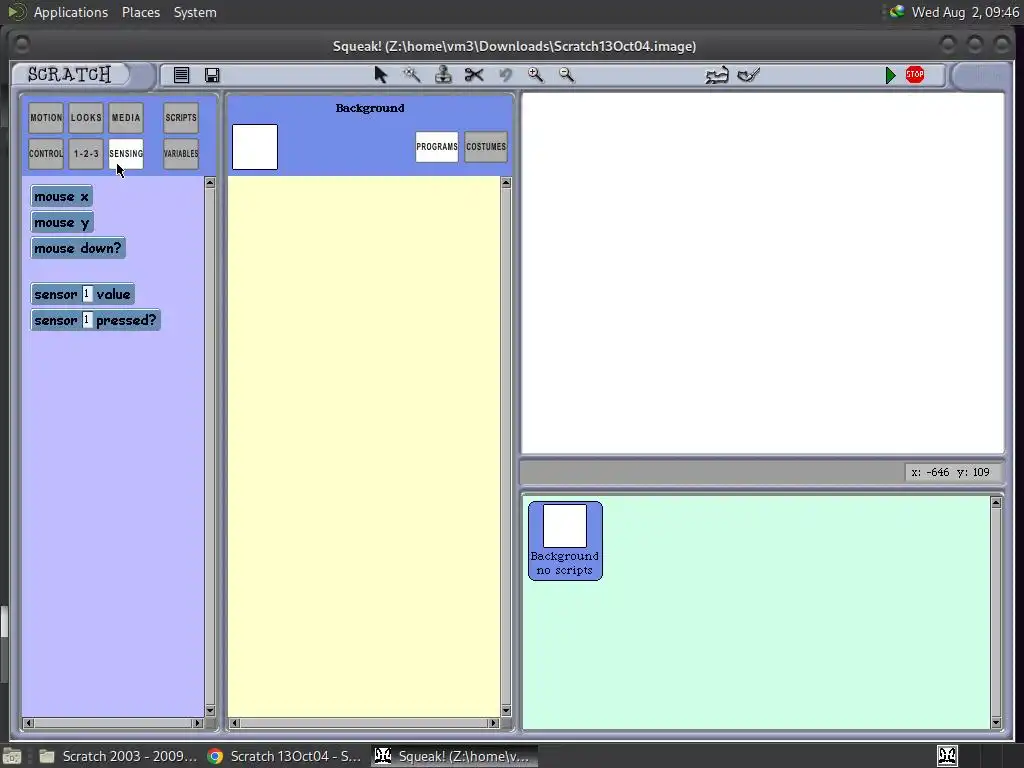Select the Background sprite in sprite list
1024x768 pixels.
click(565, 541)
